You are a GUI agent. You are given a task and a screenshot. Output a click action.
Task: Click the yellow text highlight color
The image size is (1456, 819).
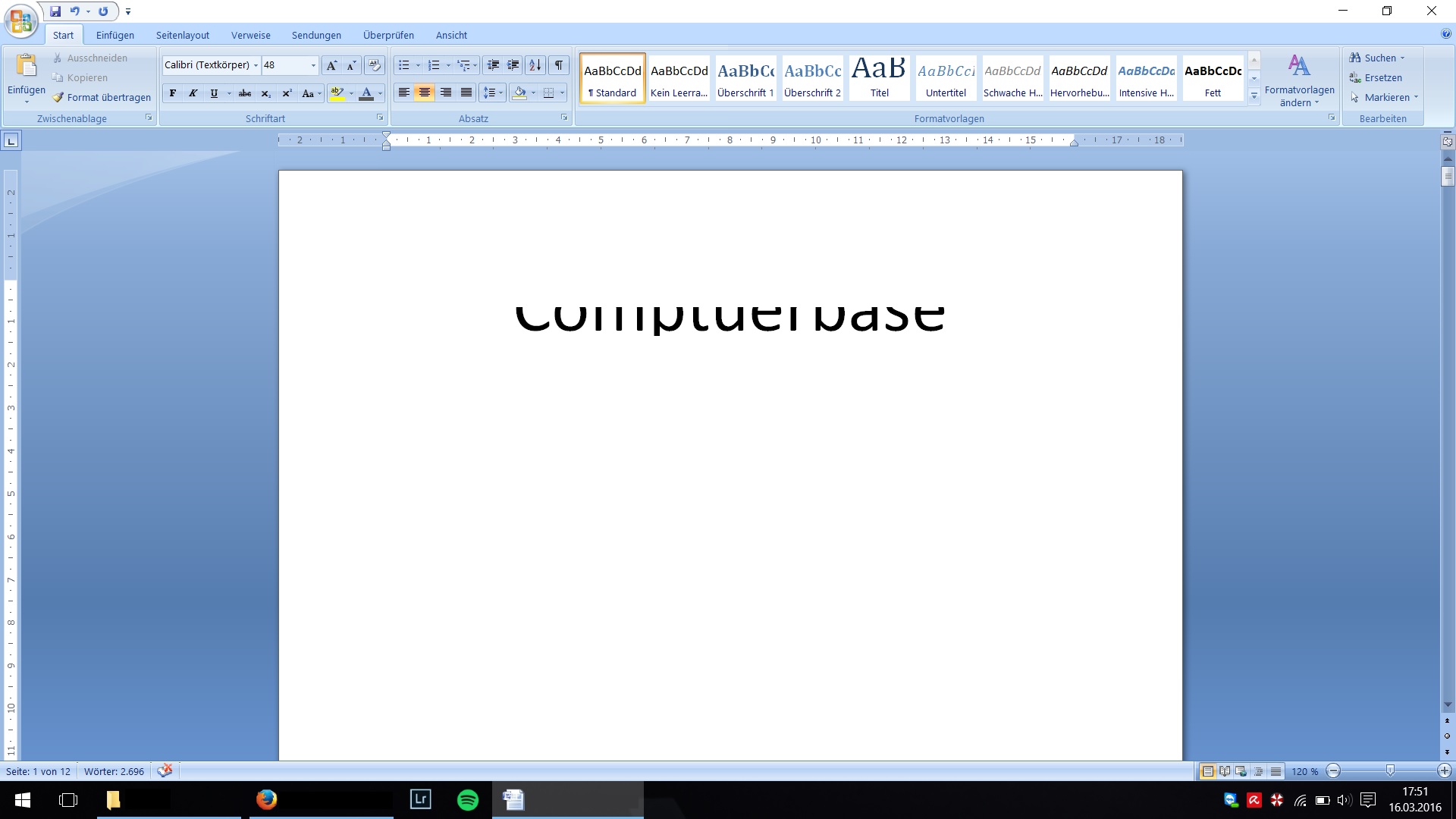[337, 93]
